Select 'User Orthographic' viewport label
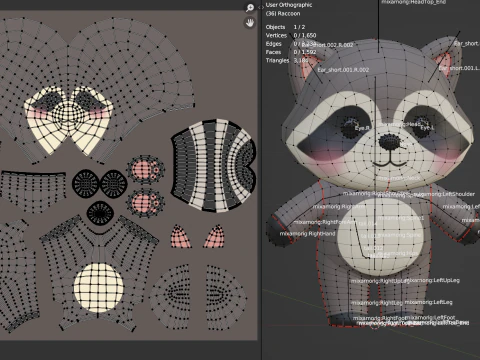The height and width of the screenshot is (360, 480). [x=289, y=5]
